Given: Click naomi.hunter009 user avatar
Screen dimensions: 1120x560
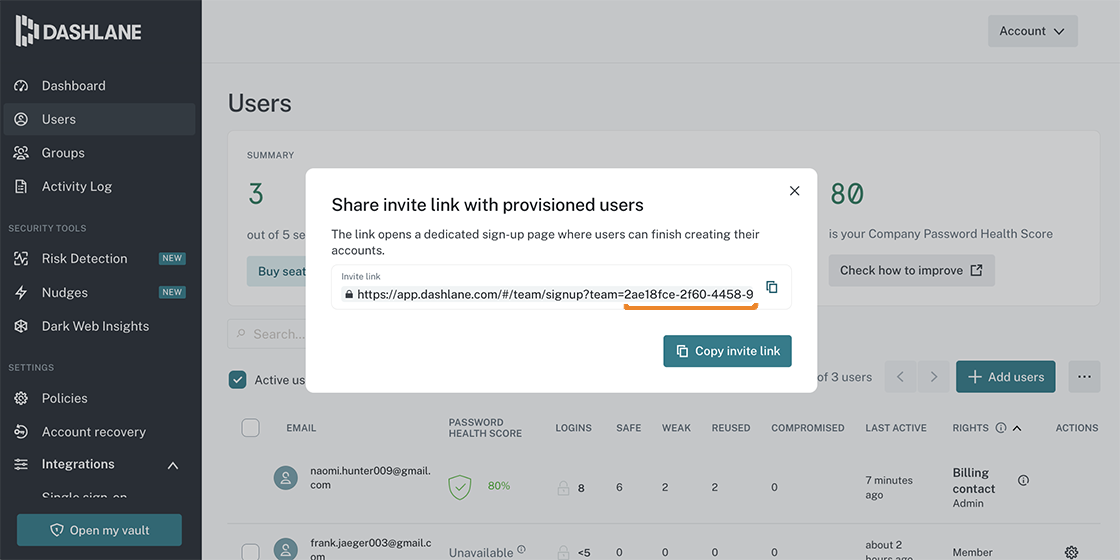Looking at the screenshot, I should pos(286,478).
